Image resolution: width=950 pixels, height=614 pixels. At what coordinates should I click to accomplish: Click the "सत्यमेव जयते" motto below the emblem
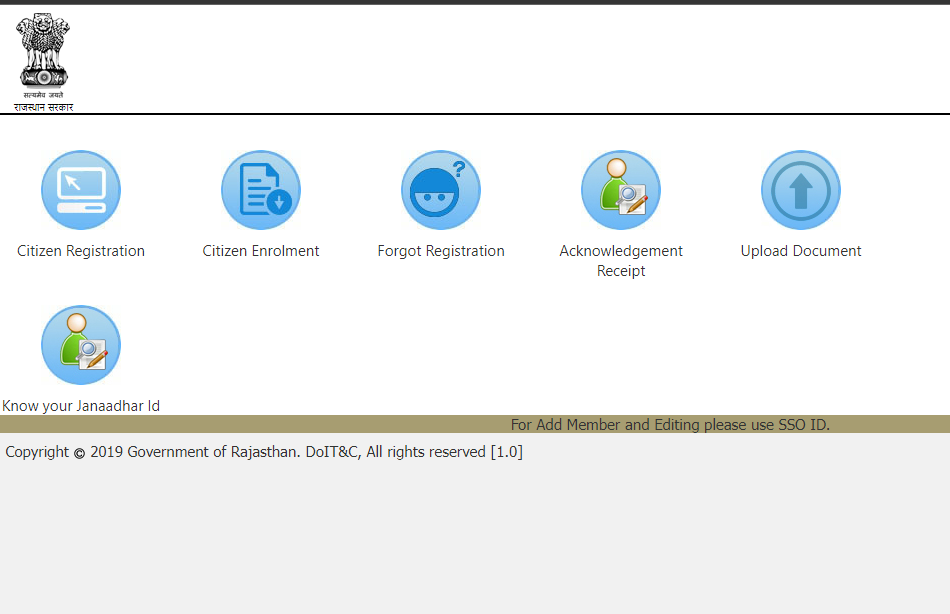coord(43,95)
